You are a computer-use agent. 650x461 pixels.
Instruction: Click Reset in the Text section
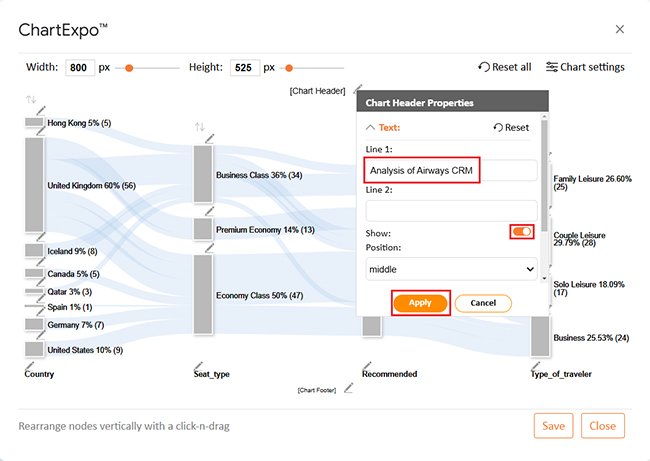click(511, 128)
